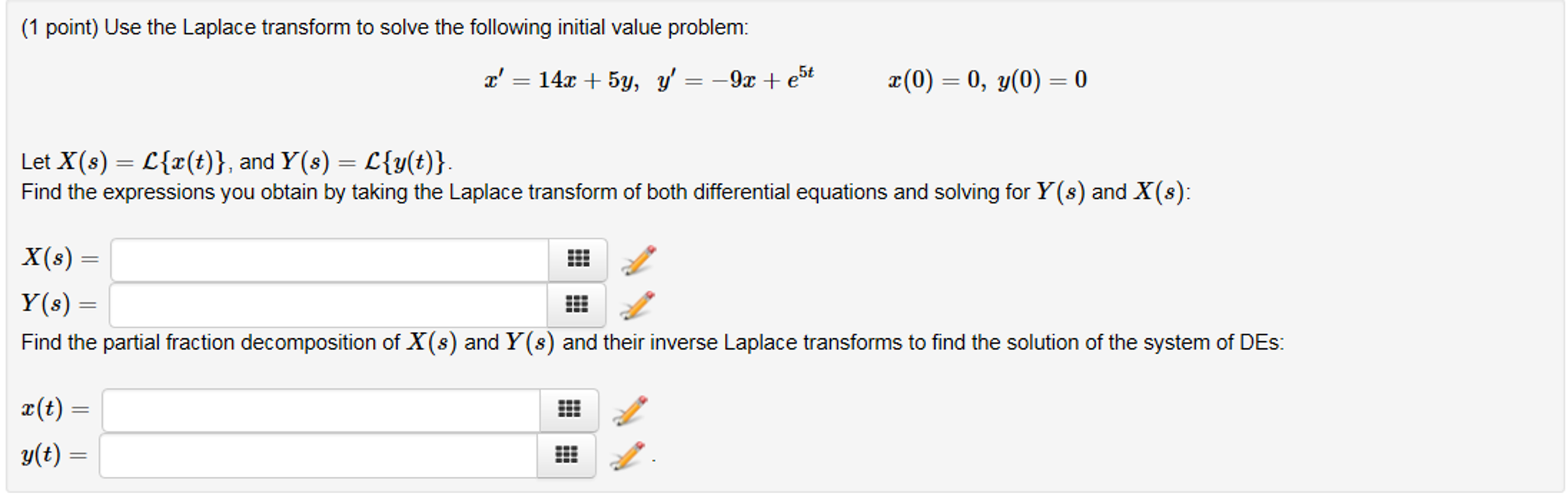Open the equation grid palette beside X(s) field

tap(578, 259)
